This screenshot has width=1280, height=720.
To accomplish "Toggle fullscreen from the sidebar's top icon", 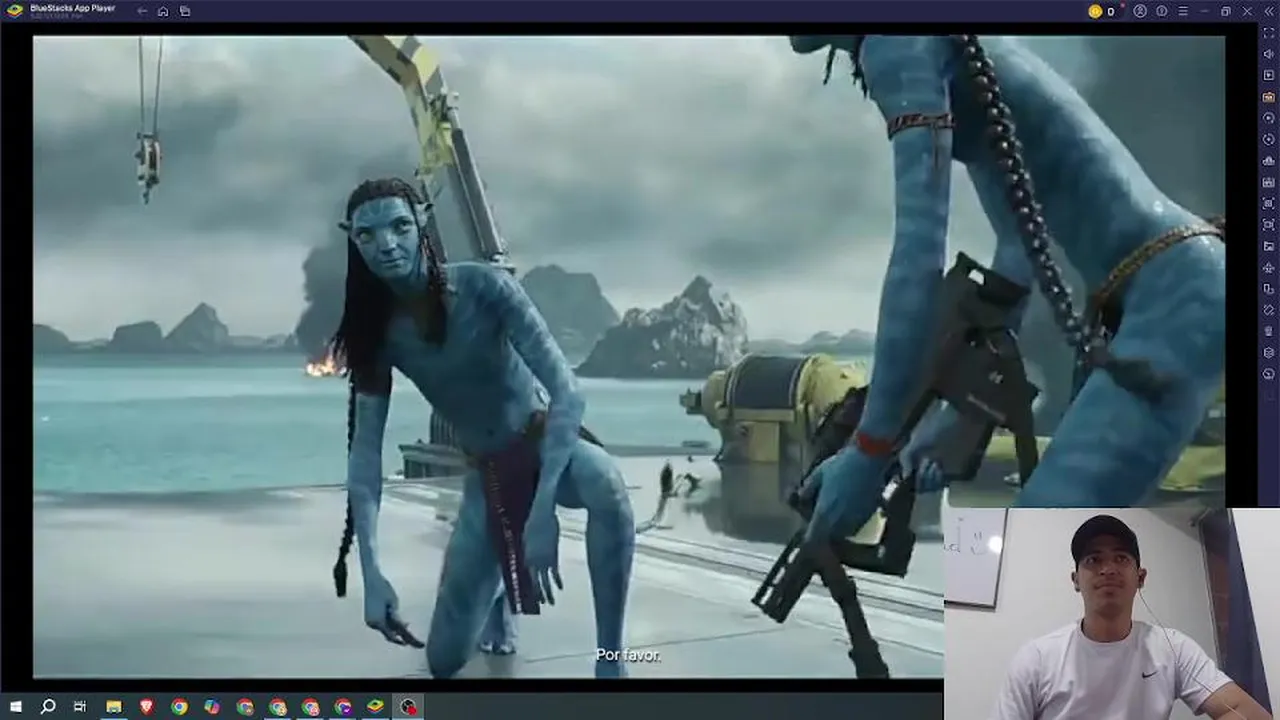I will tap(1268, 33).
